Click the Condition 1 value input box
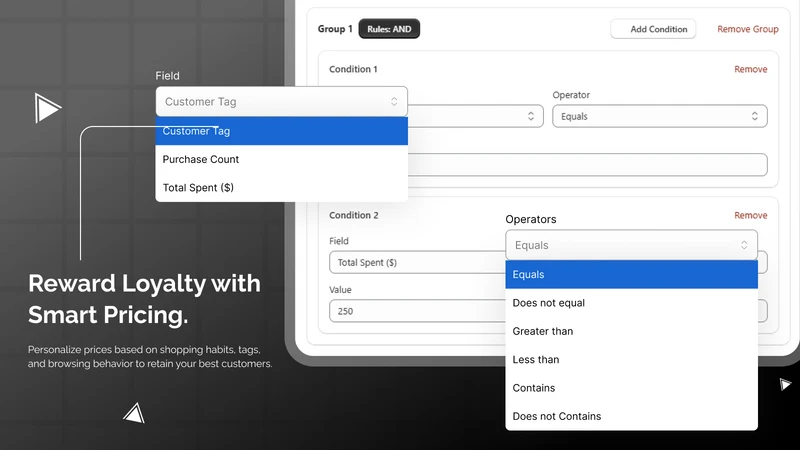Viewport: 800px width, 450px height. pos(588,165)
